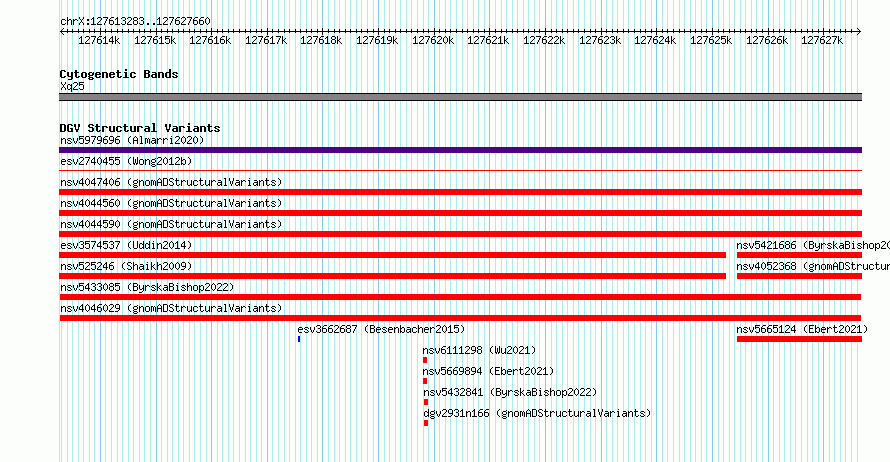Image resolution: width=890 pixels, height=462 pixels.
Task: Click the Cytogenetic Bands track heading
Action: tap(119, 74)
